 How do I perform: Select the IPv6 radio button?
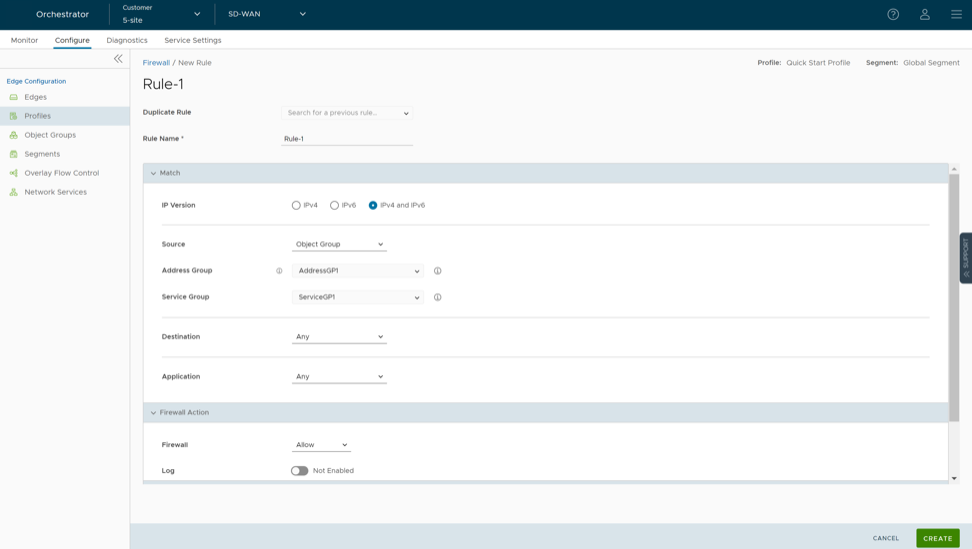click(334, 205)
